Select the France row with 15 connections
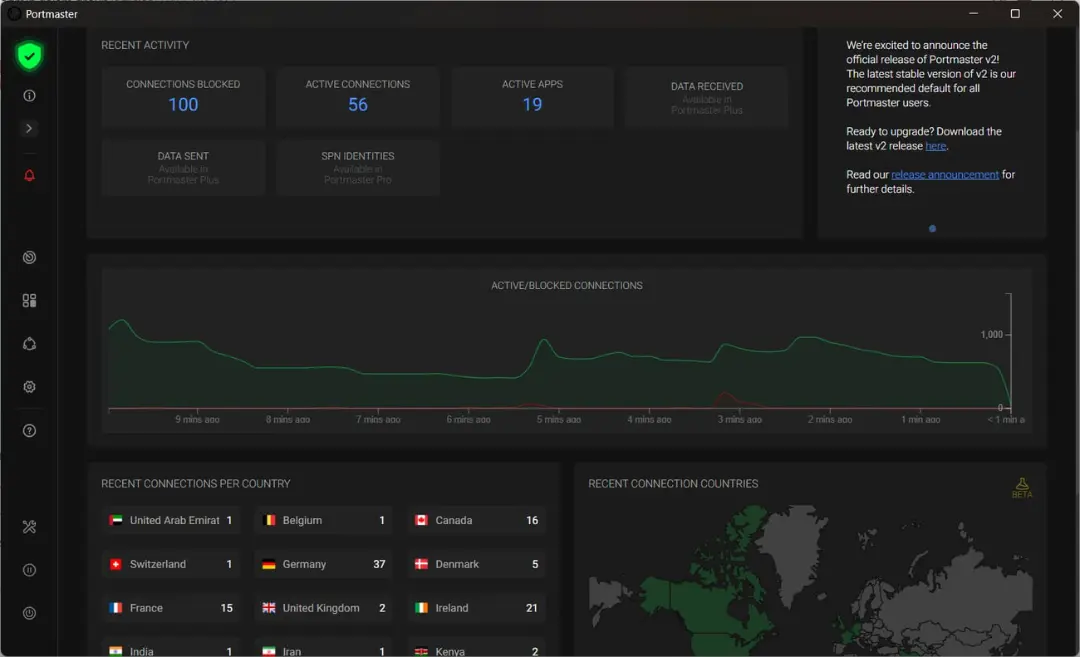This screenshot has width=1080, height=657. point(171,608)
